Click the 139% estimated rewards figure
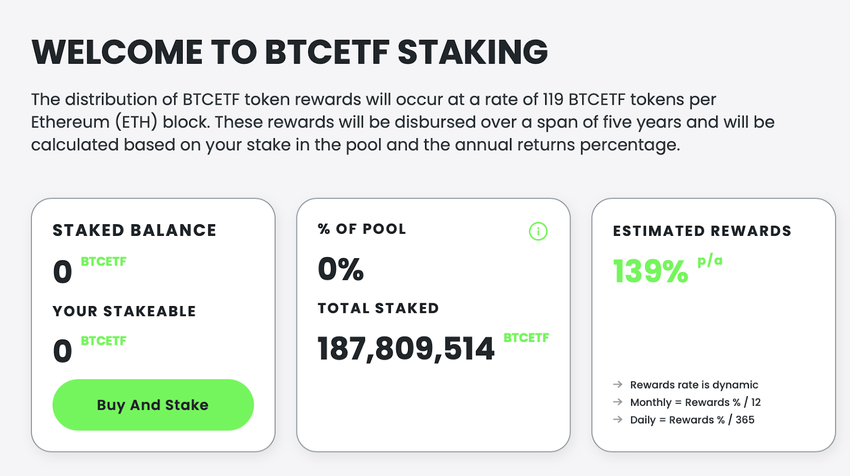The width and height of the screenshot is (850, 476). (650, 270)
